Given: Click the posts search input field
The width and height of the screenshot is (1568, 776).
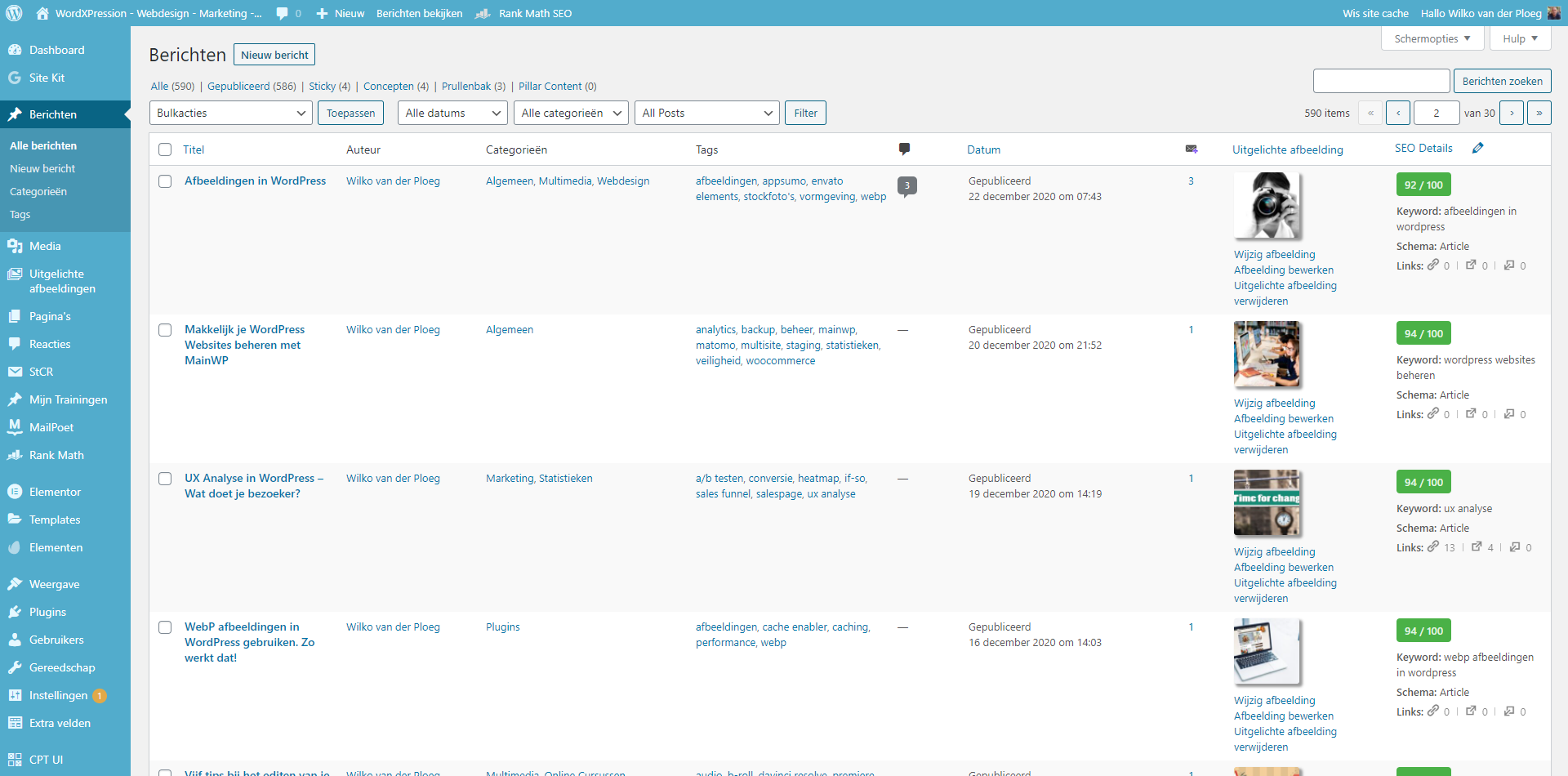Looking at the screenshot, I should point(1382,81).
